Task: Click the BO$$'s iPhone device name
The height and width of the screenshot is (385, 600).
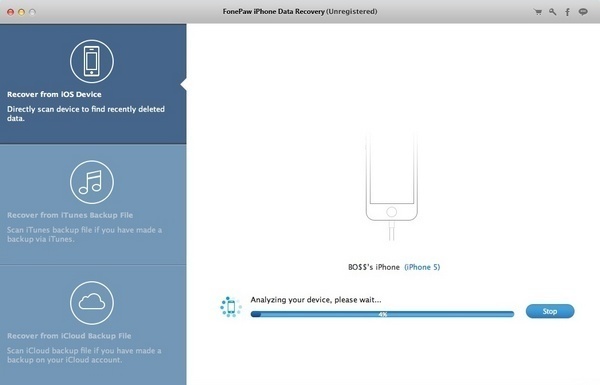Action: [x=374, y=267]
